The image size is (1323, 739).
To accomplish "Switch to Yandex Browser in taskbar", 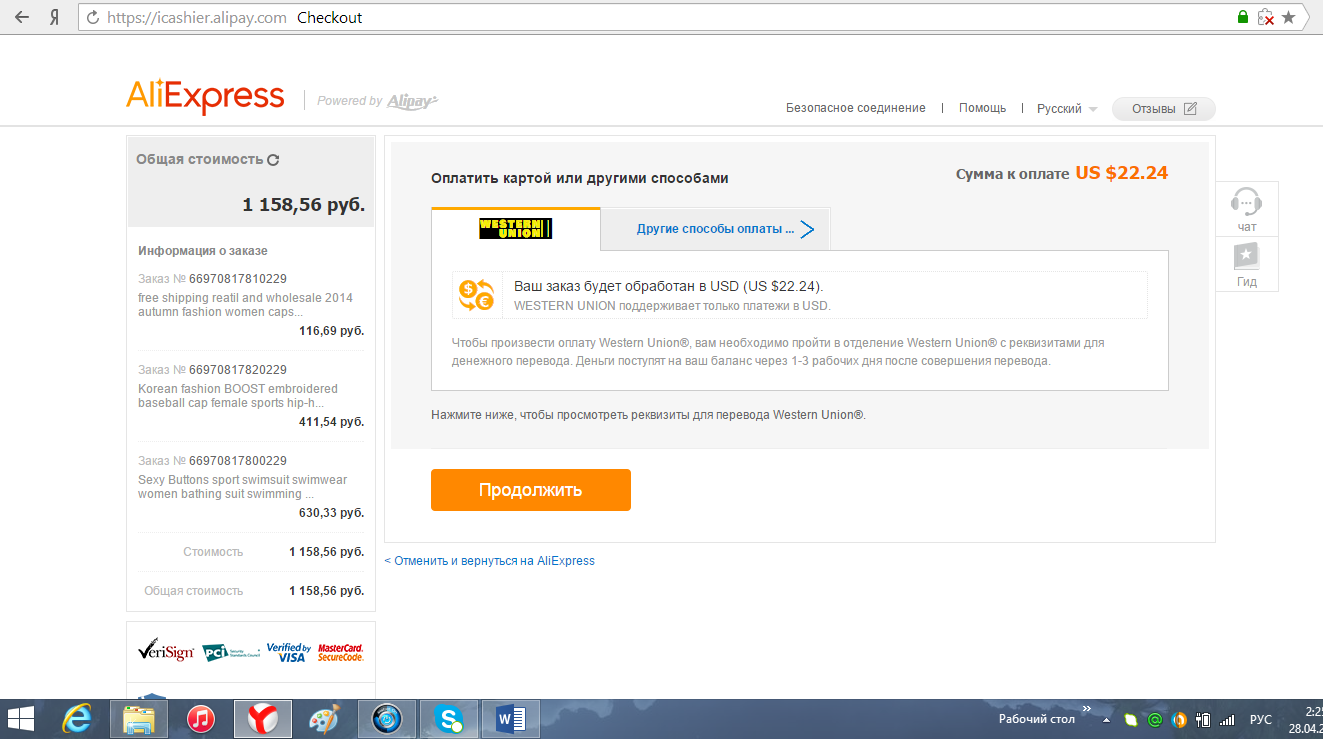I will pyautogui.click(x=263, y=718).
